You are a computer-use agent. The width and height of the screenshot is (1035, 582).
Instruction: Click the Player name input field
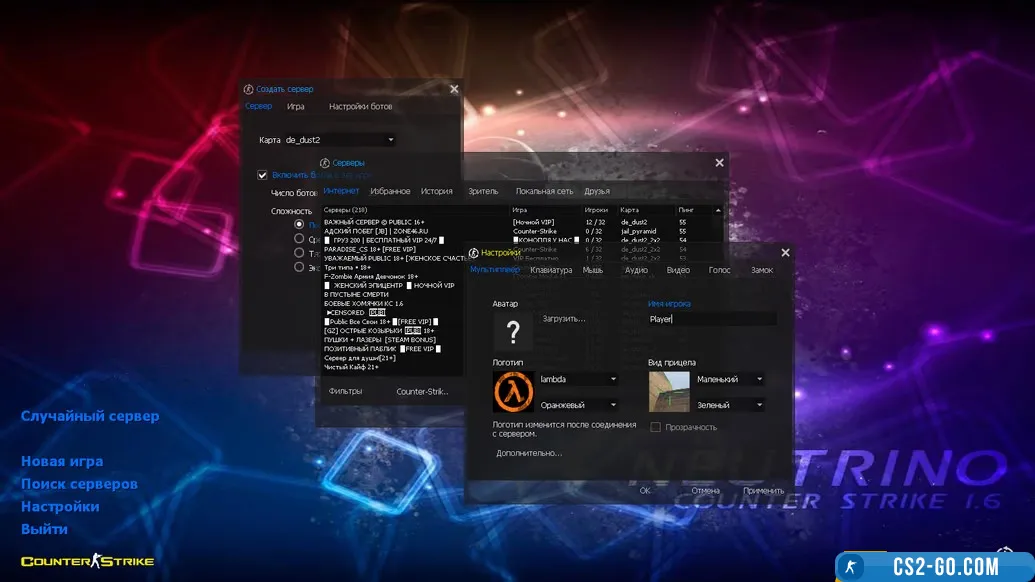tap(711, 319)
